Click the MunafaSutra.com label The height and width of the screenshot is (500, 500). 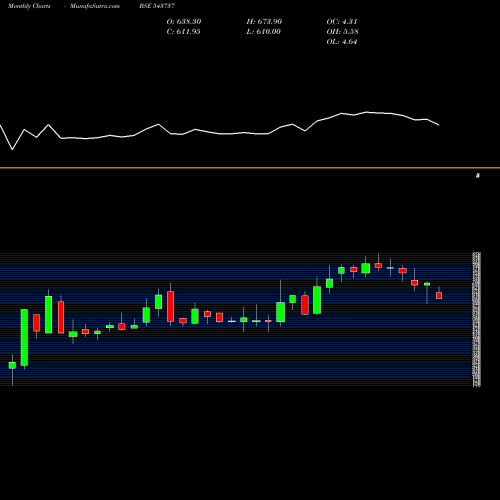pos(95,6)
